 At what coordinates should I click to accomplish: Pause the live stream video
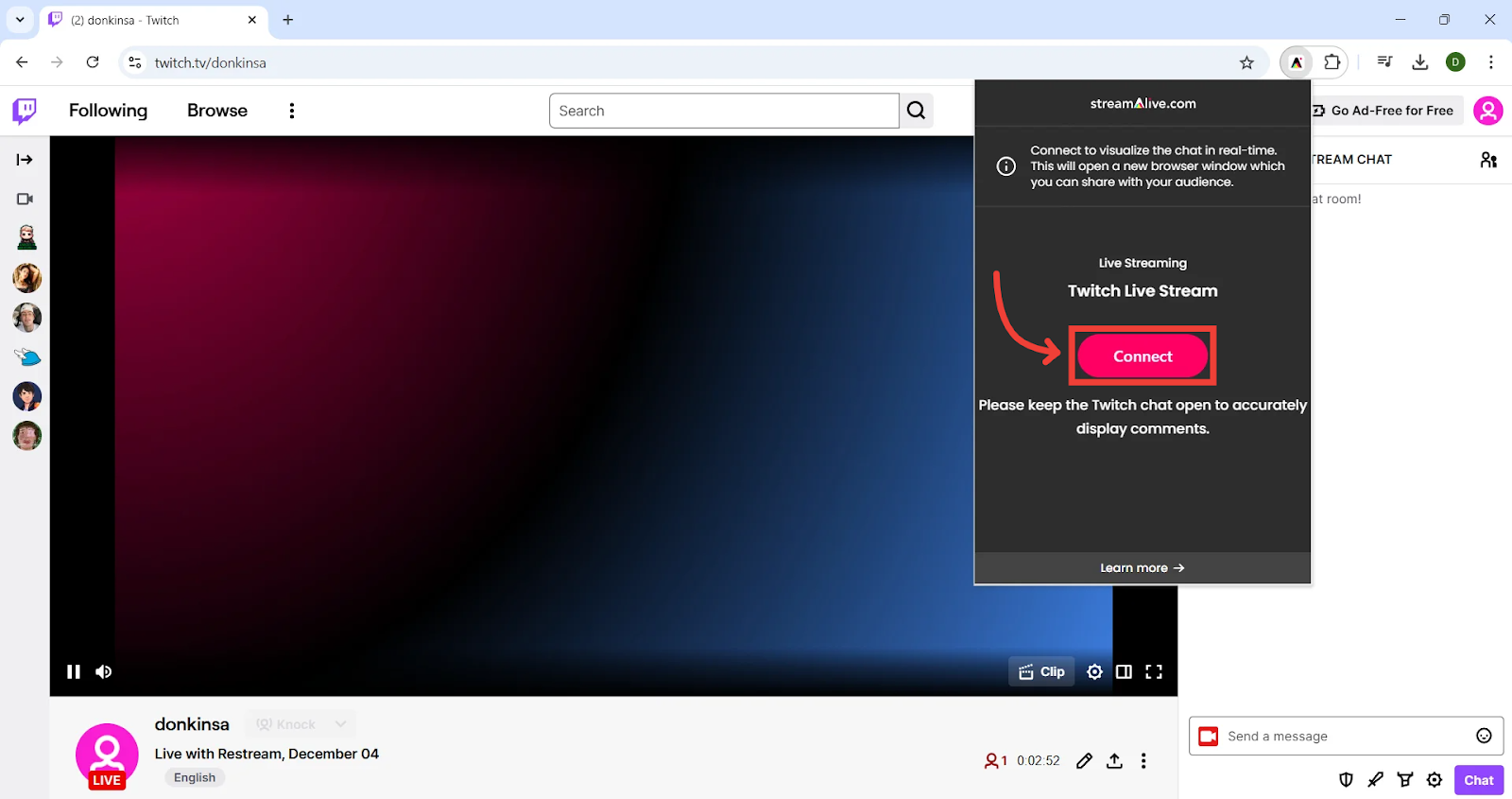[x=74, y=672]
